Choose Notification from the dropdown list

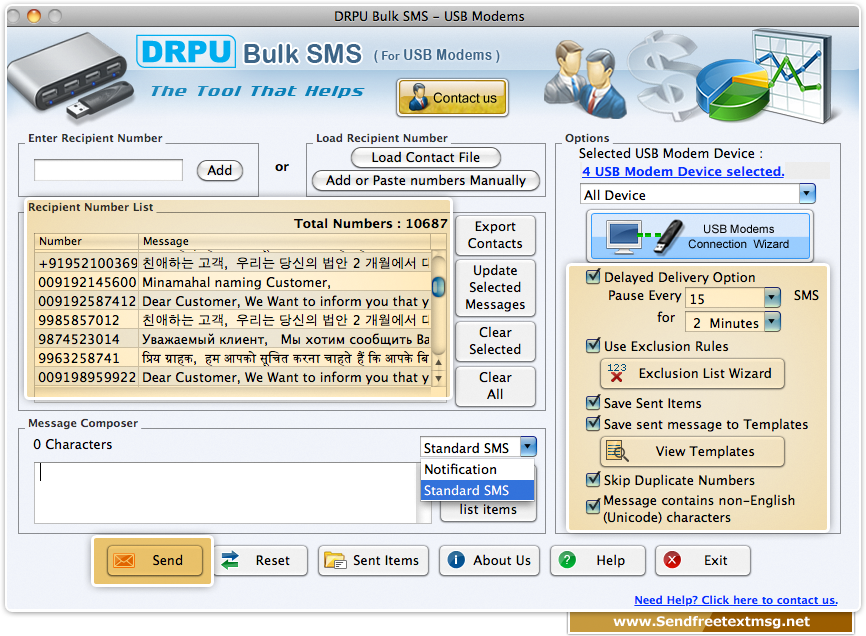point(477,469)
